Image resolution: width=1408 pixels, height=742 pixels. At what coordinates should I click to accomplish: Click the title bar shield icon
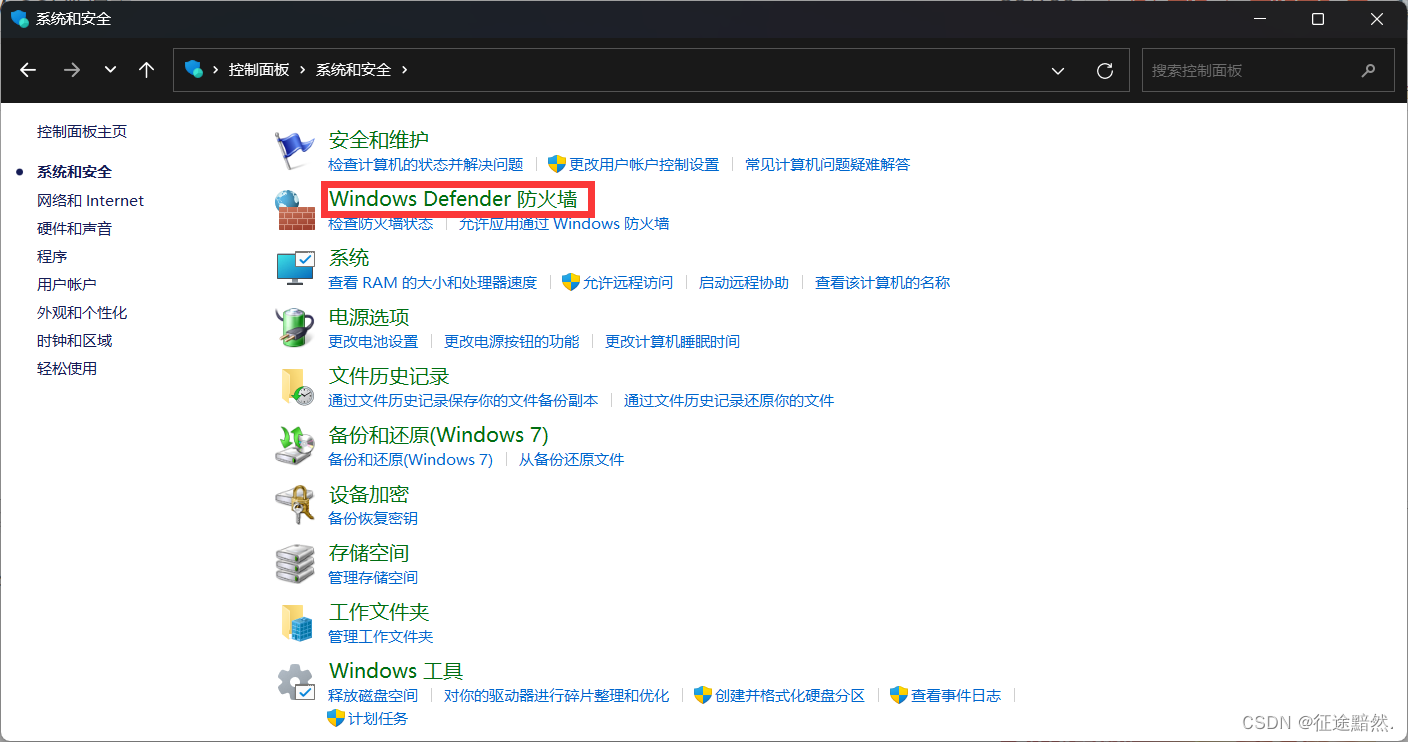(20, 18)
